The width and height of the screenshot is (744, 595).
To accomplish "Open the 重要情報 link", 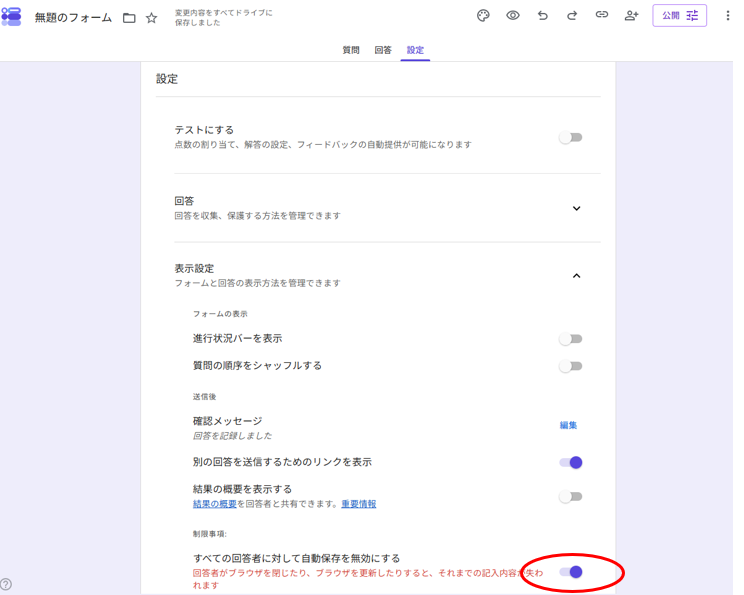I will tap(359, 504).
